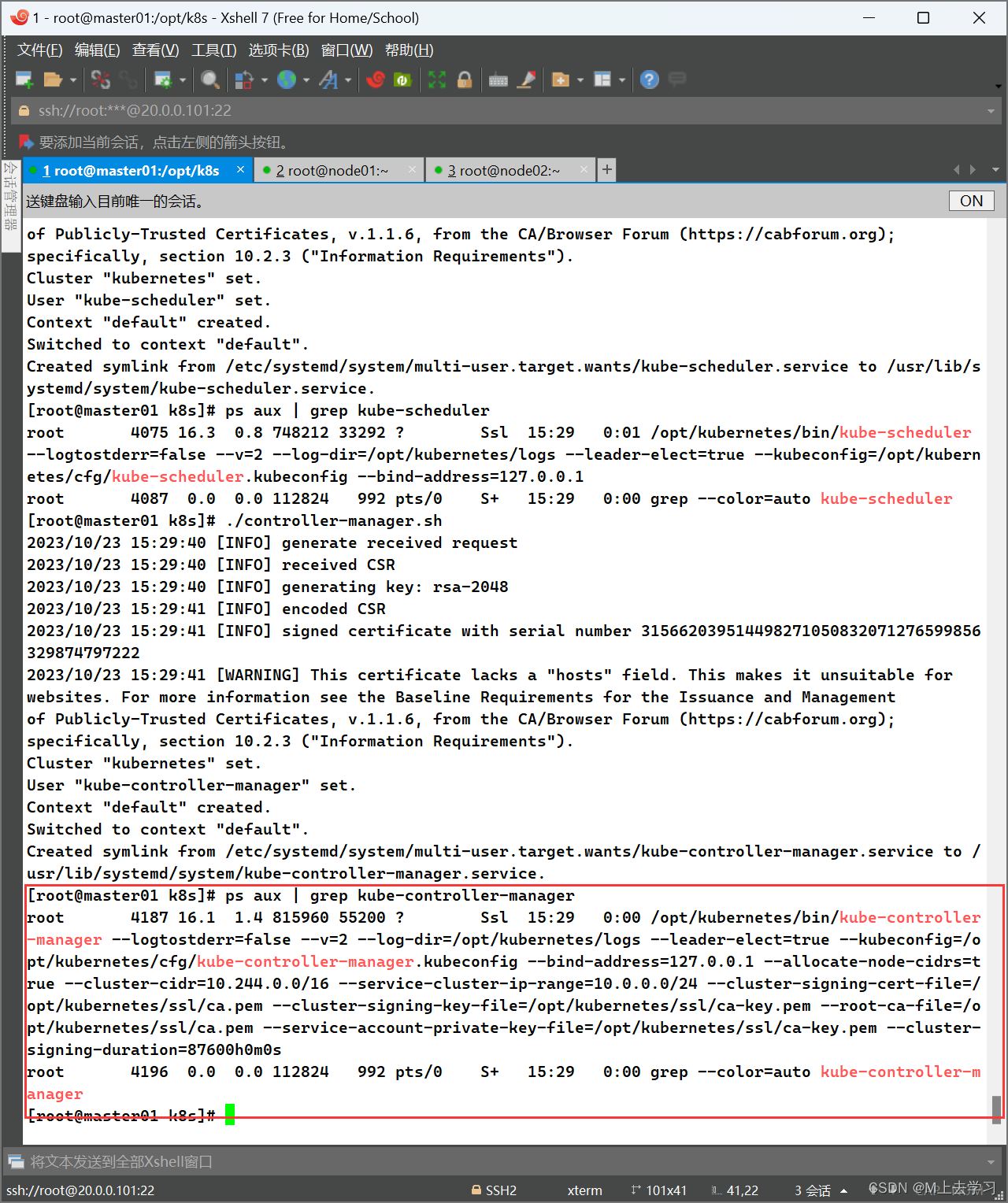1008x1203 pixels.
Task: Open Help with the question mark icon
Action: click(x=650, y=80)
